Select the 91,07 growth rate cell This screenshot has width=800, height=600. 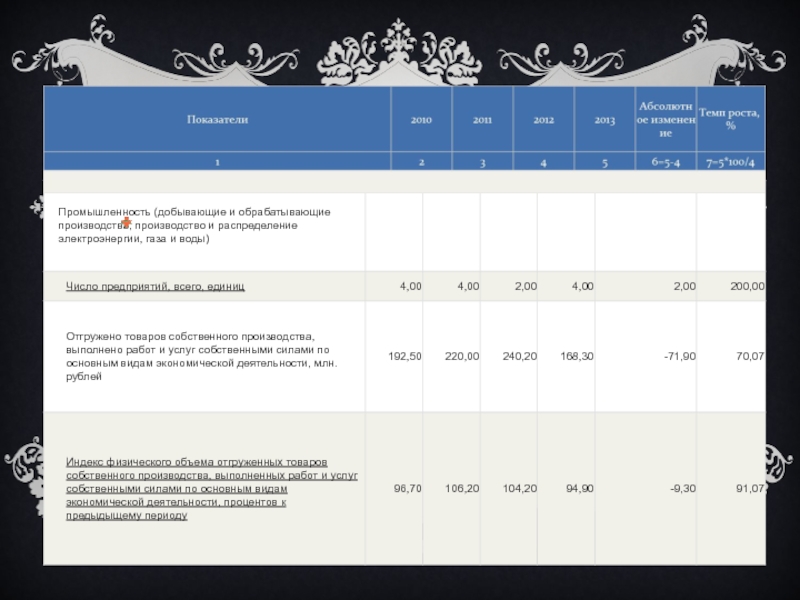tap(749, 488)
